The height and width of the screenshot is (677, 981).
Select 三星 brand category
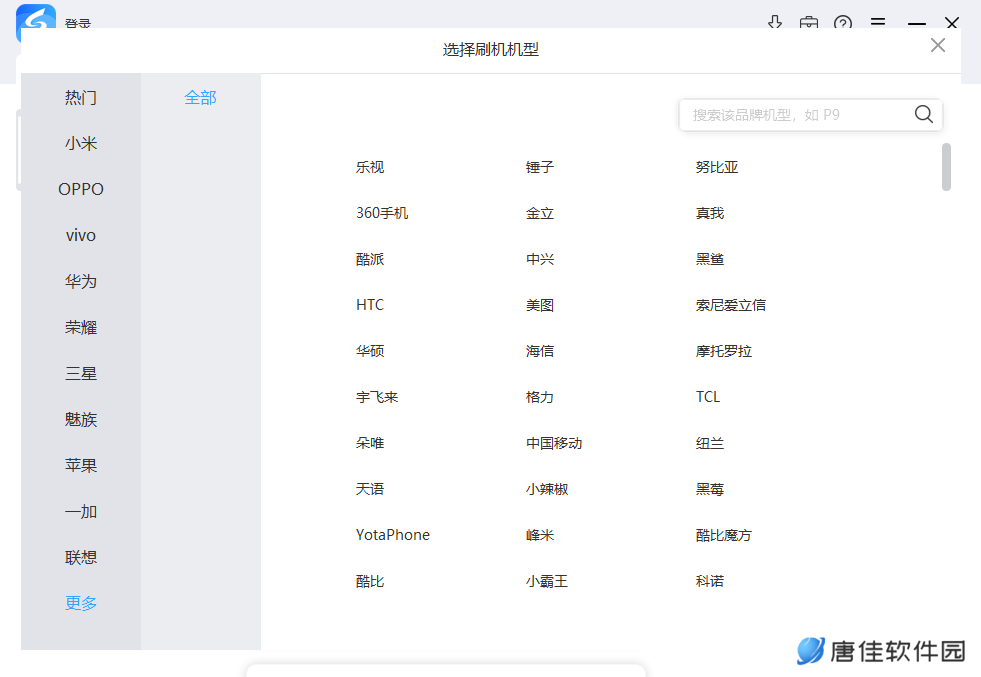click(81, 374)
